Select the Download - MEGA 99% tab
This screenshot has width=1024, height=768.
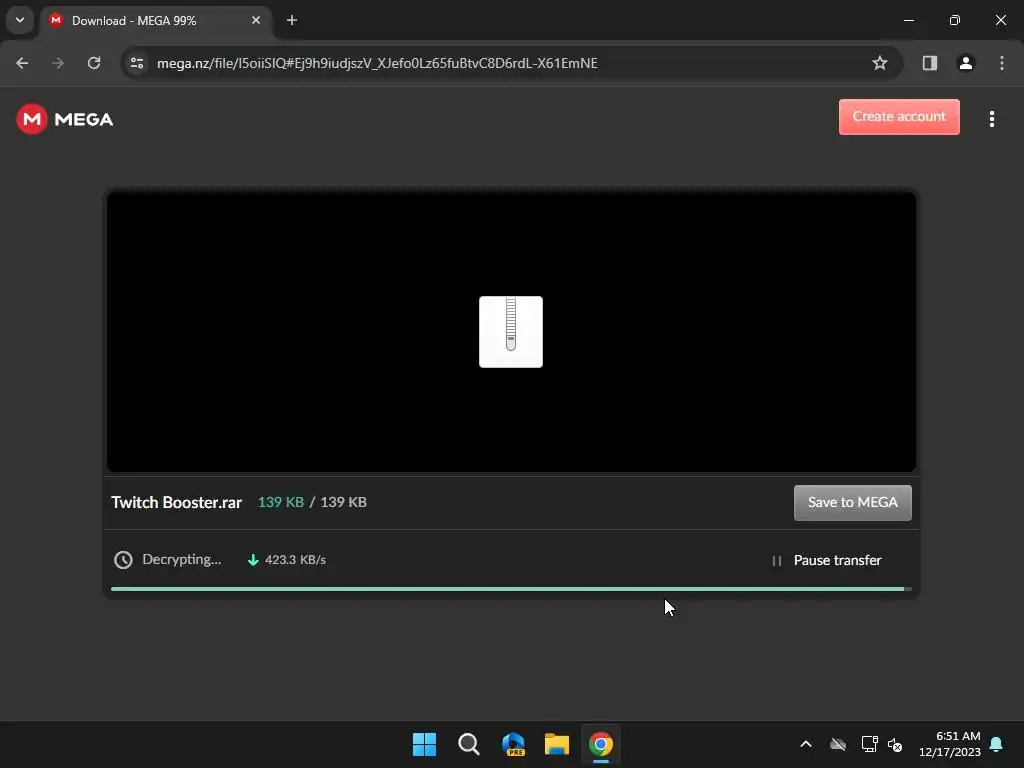coord(157,21)
